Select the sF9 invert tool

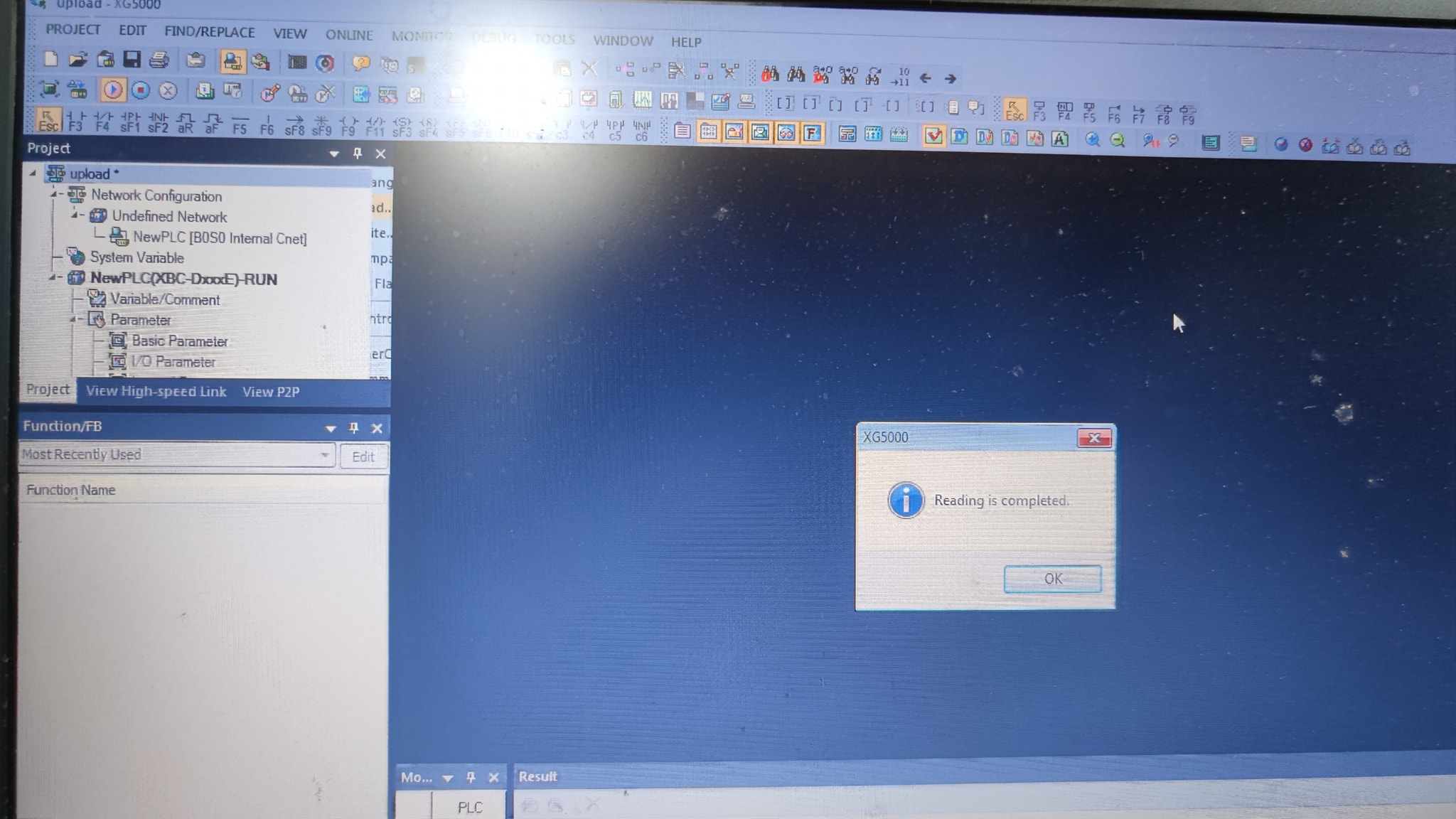321,125
